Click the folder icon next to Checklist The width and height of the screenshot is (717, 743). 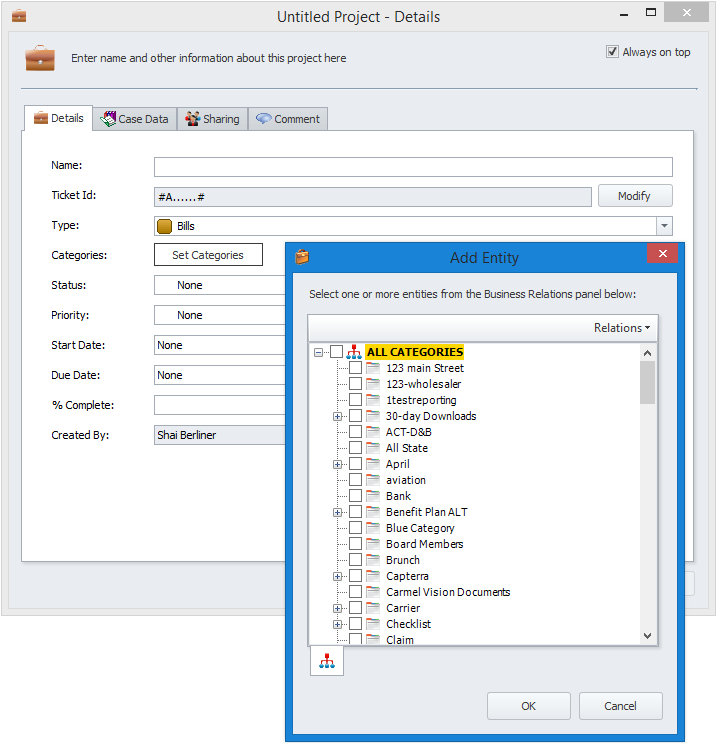coord(373,624)
